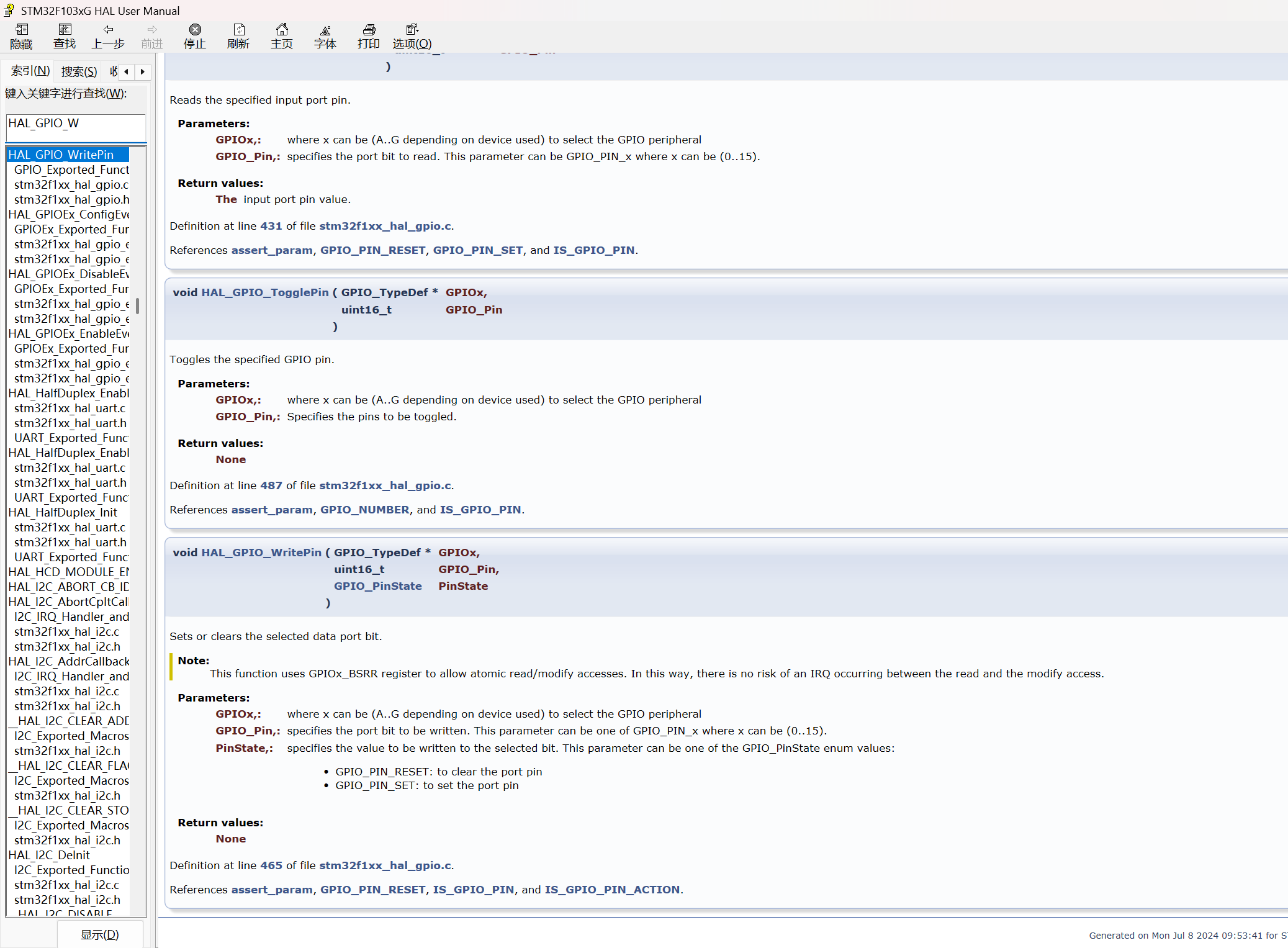Click the keyword input field containing HAL_GPIO_W
1288x948 pixels.
(x=76, y=127)
